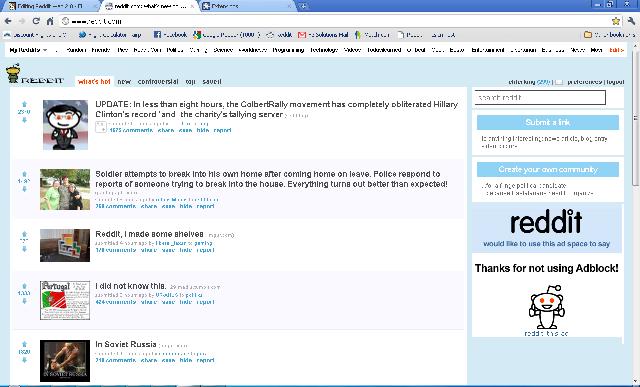
Task: Click the 'reddit this ad' link
Action: coord(546,333)
